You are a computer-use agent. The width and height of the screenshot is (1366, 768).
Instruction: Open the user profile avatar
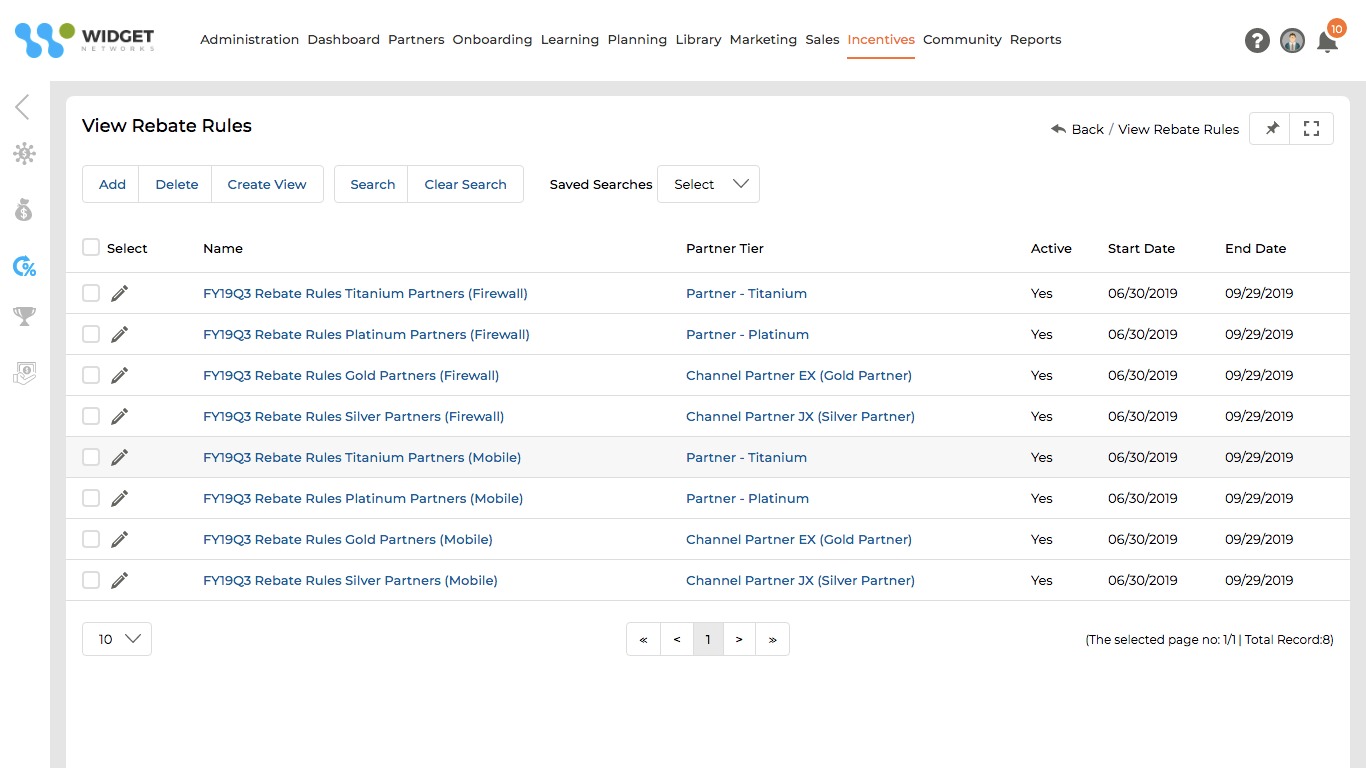point(1292,41)
